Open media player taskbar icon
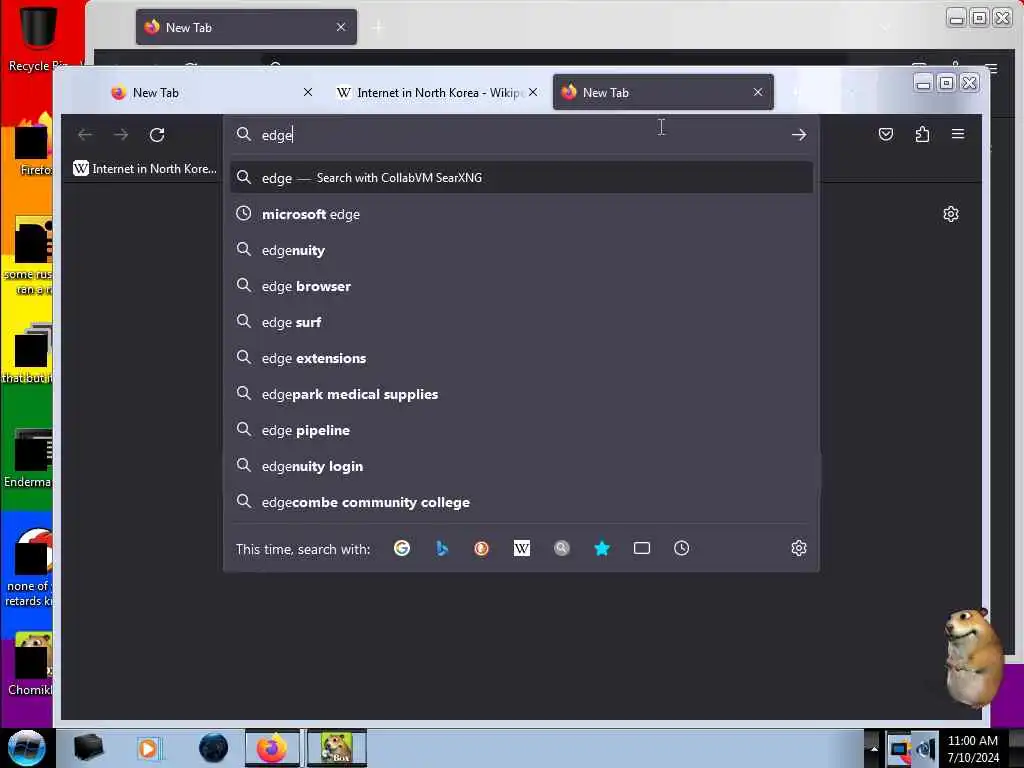The image size is (1024, 768). coord(149,748)
